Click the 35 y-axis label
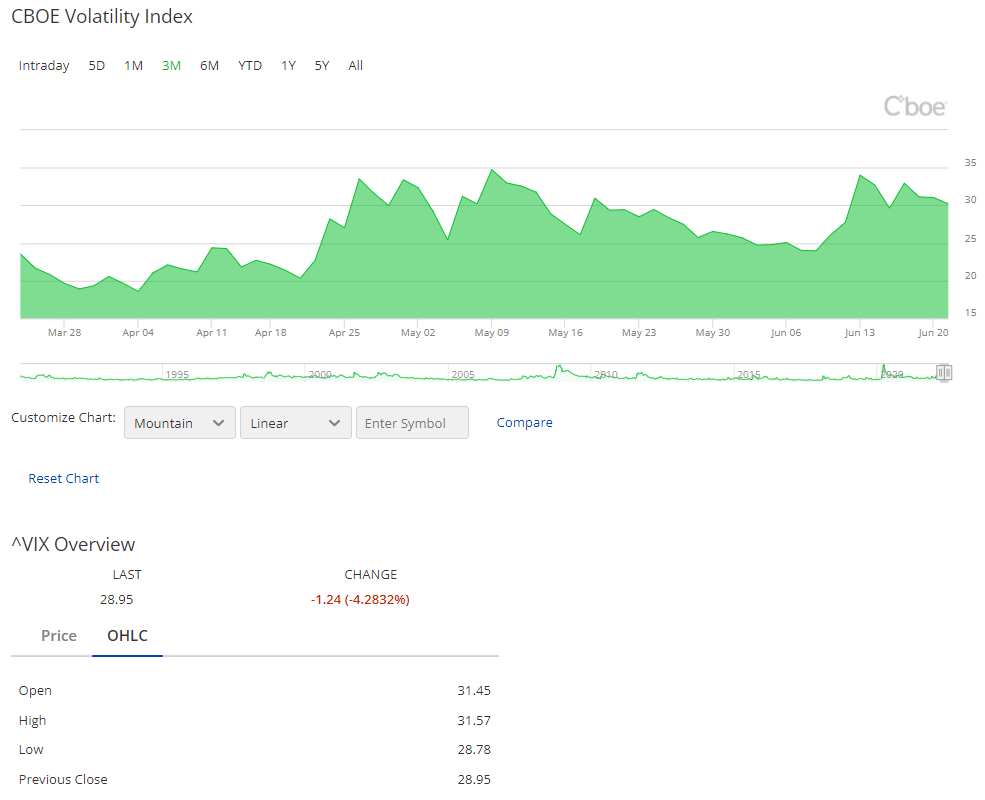This screenshot has width=985, height=800. coord(971,163)
